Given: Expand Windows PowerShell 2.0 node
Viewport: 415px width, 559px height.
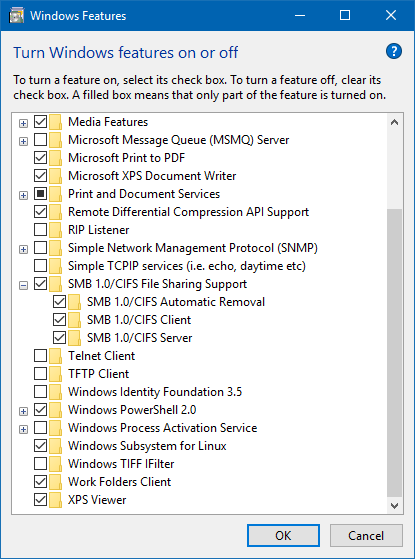Looking at the screenshot, I should (24, 411).
